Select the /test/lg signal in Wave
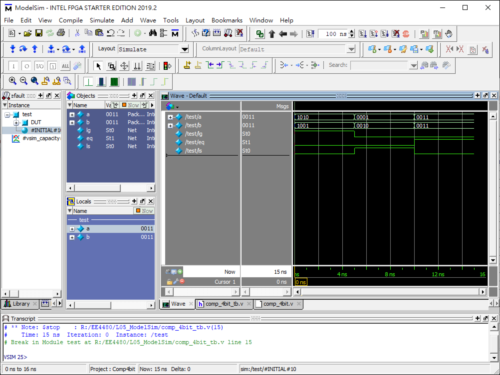 coord(194,134)
